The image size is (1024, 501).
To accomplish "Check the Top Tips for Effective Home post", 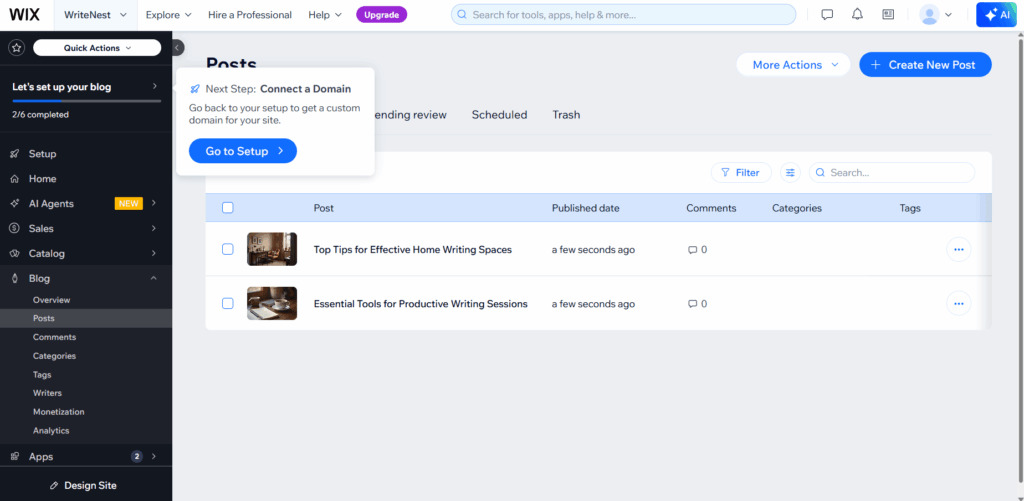I will [x=227, y=249].
